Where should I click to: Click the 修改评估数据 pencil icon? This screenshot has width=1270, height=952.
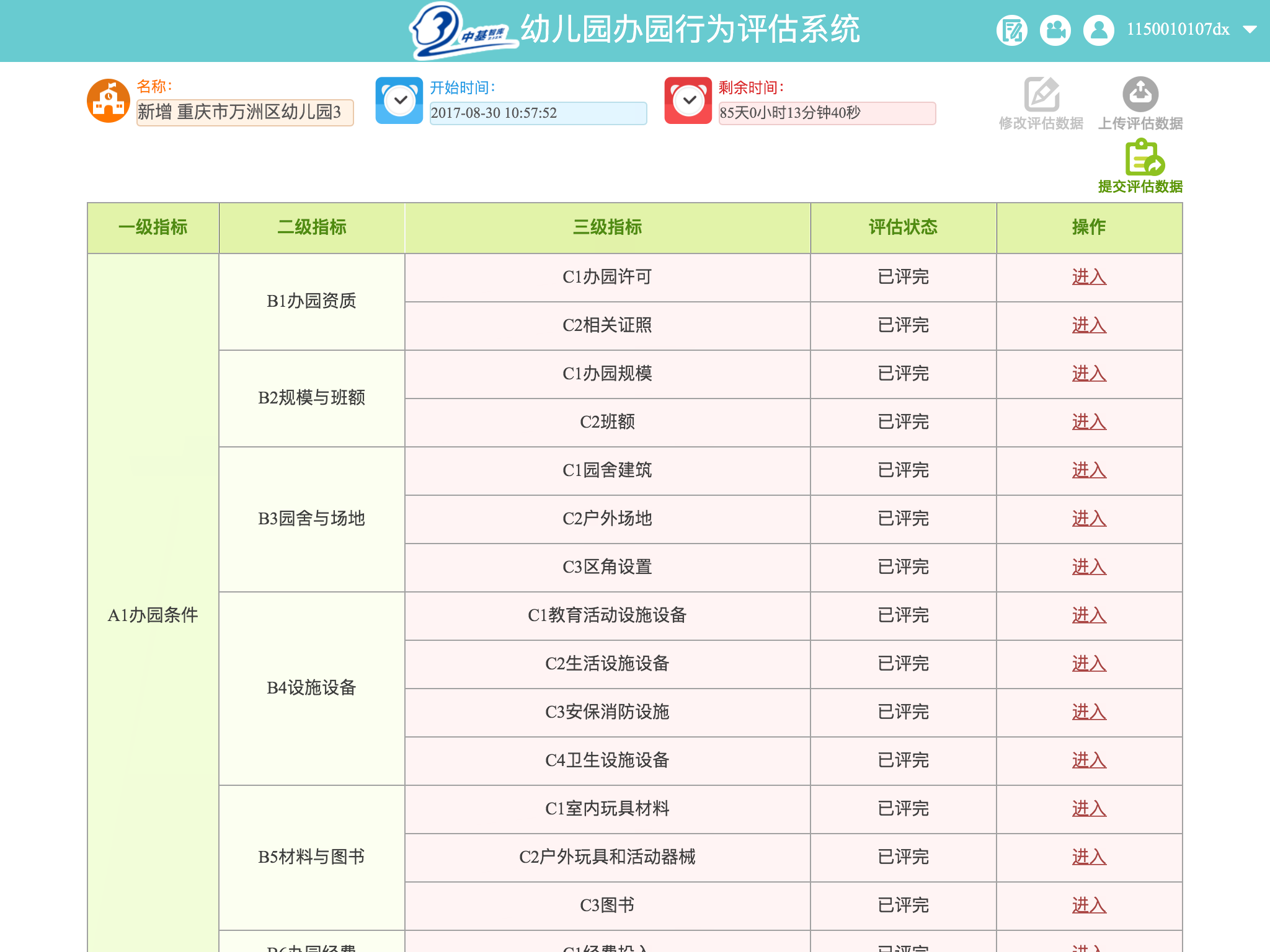pos(1041,94)
